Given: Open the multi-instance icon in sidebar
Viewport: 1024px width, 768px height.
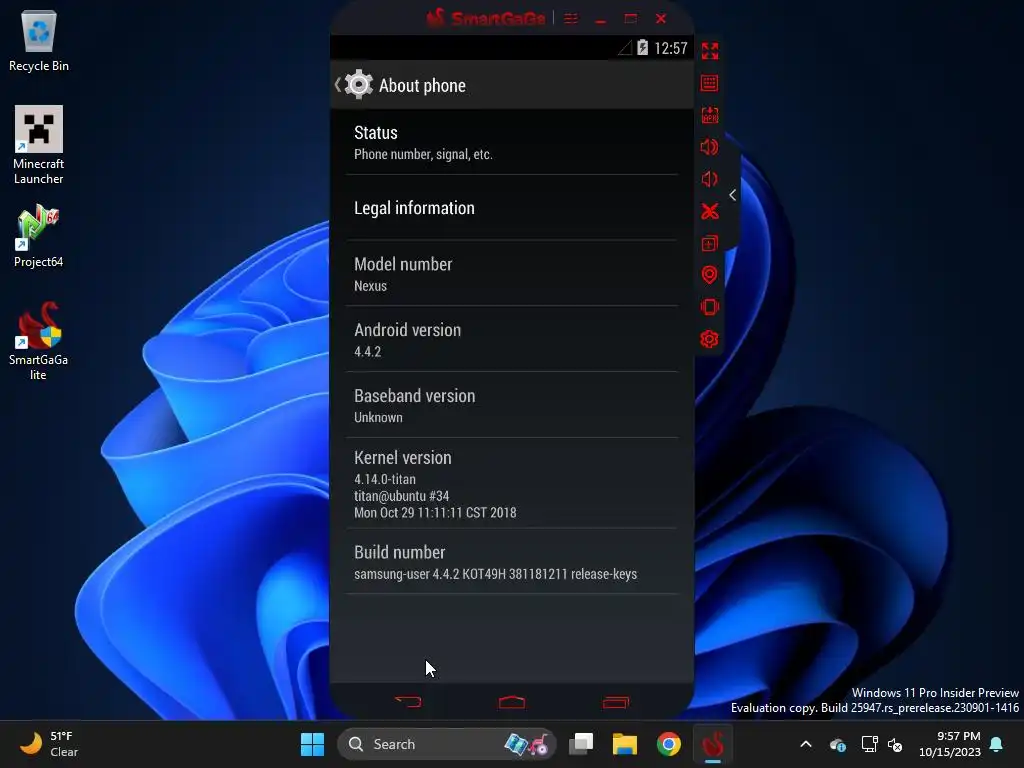Looking at the screenshot, I should (x=709, y=243).
